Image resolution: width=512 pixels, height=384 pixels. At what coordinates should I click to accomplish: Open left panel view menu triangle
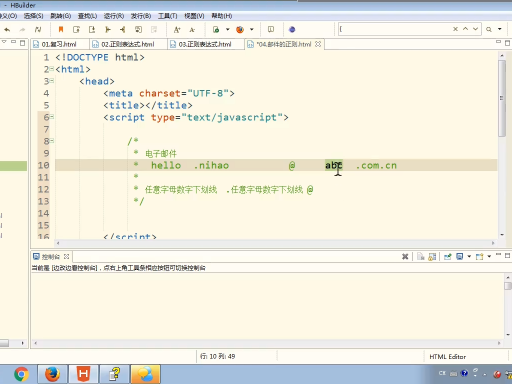coord(4,42)
